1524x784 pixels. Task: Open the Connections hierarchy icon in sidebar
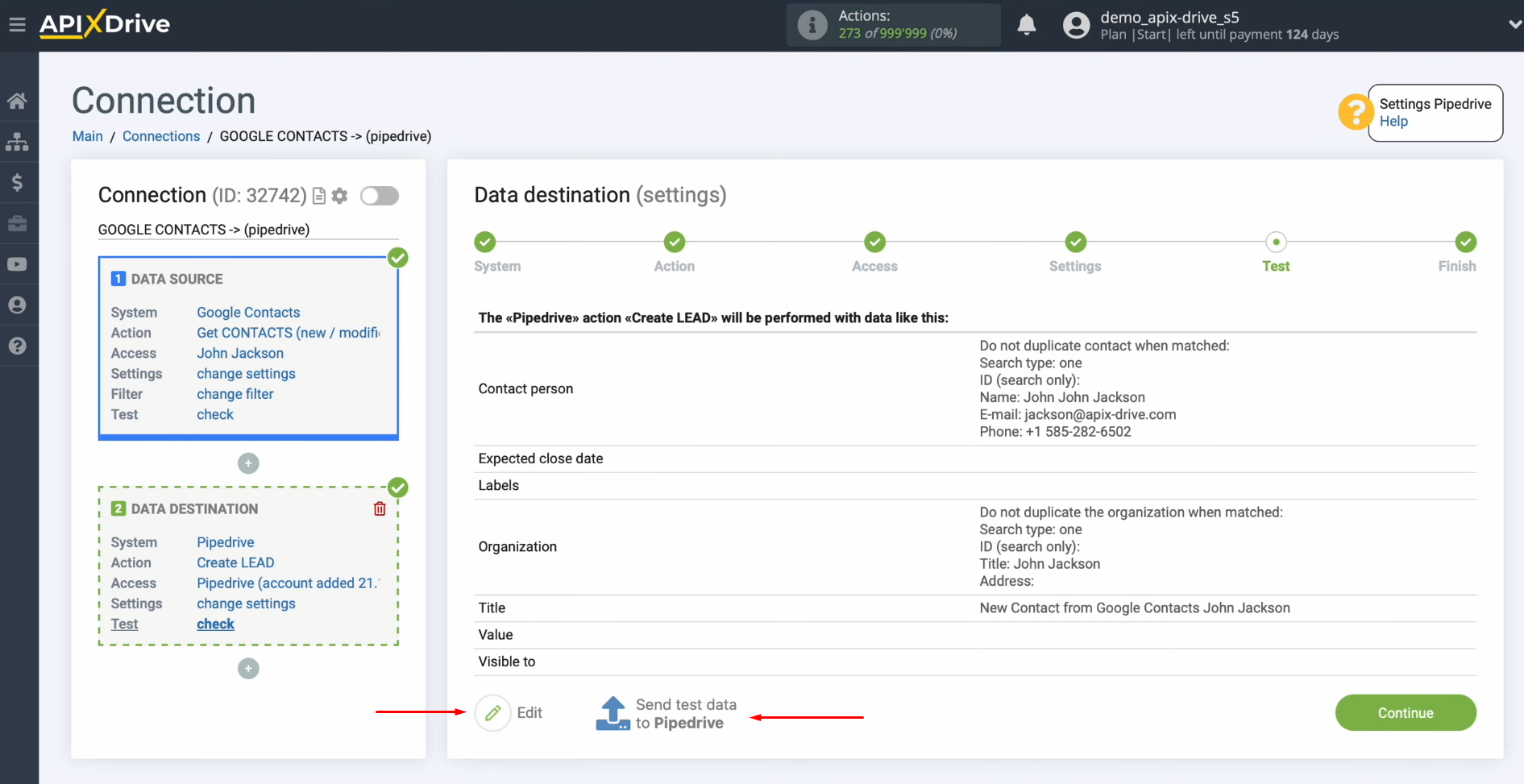pyautogui.click(x=18, y=142)
